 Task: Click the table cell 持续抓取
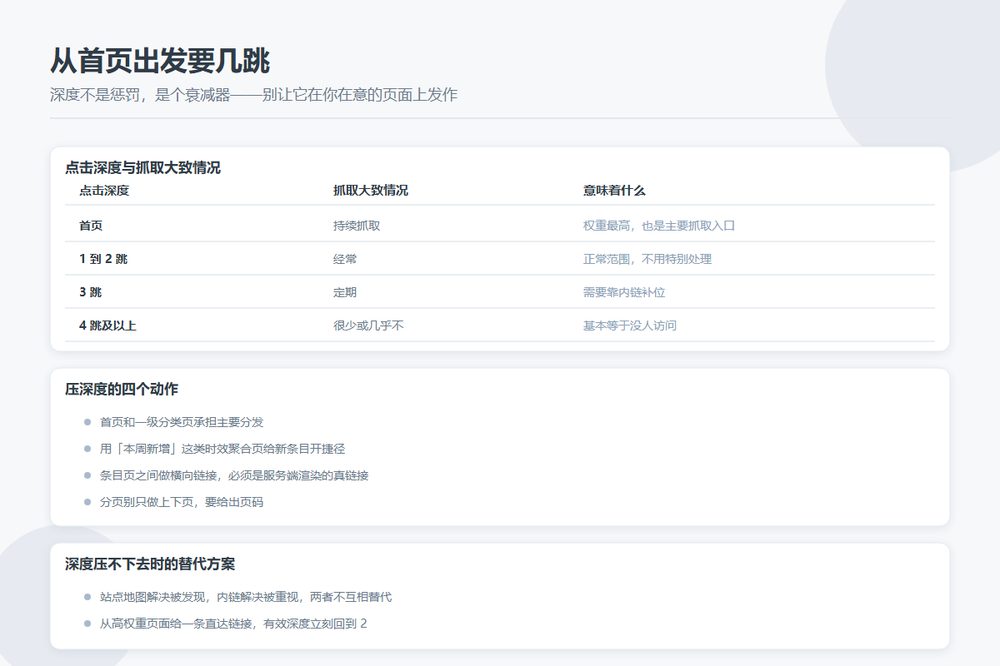pos(357,225)
